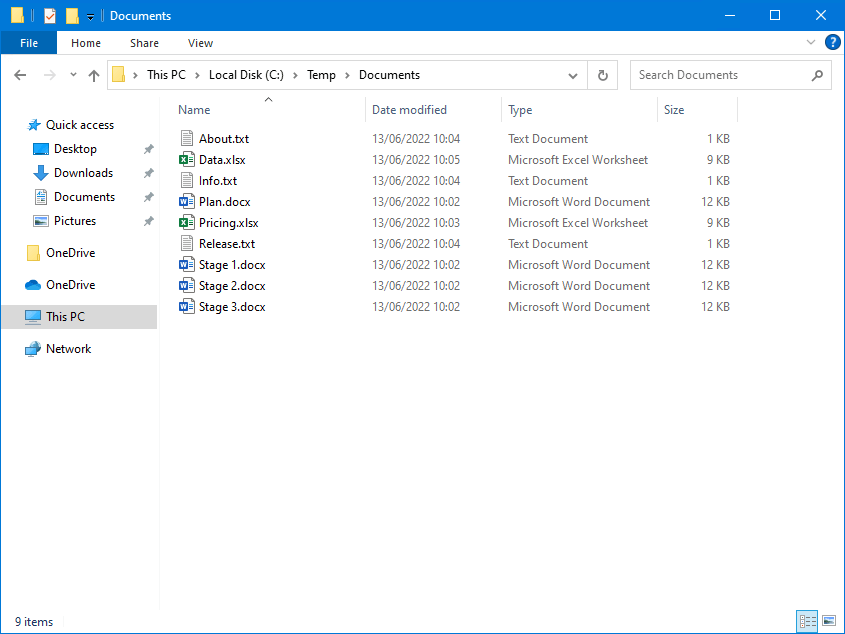The image size is (845, 634).
Task: Open the About.txt text document
Action: point(225,138)
